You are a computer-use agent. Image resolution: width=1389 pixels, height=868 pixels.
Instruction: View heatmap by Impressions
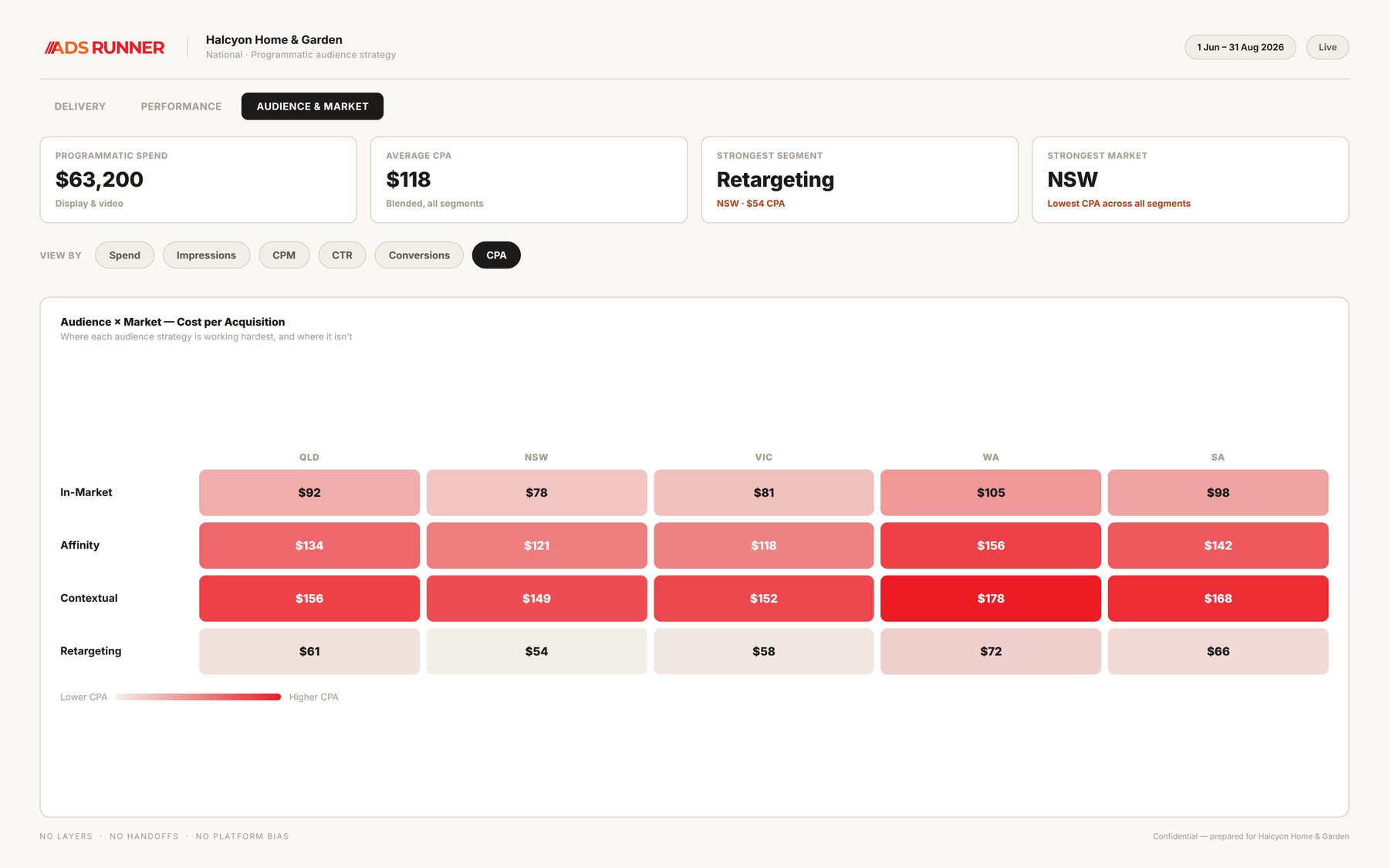(206, 255)
